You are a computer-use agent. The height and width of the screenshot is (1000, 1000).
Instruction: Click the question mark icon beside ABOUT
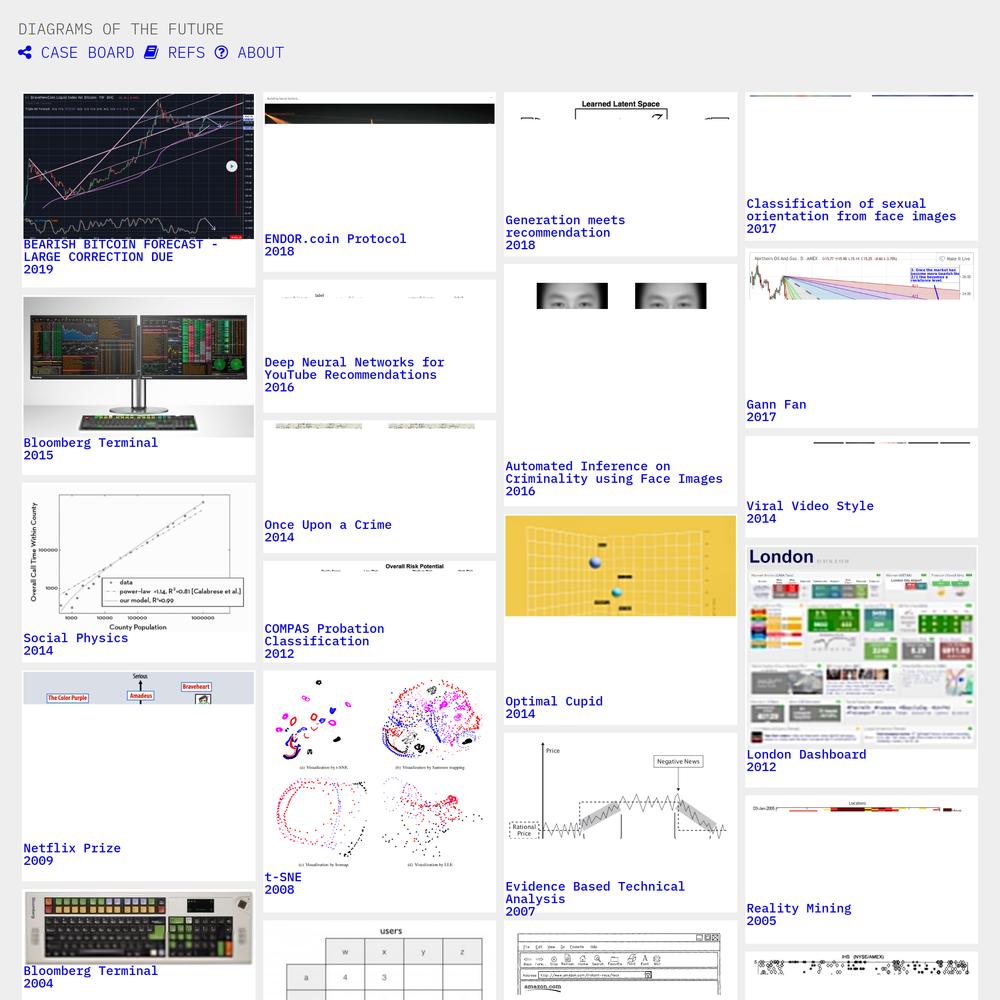tap(221, 52)
